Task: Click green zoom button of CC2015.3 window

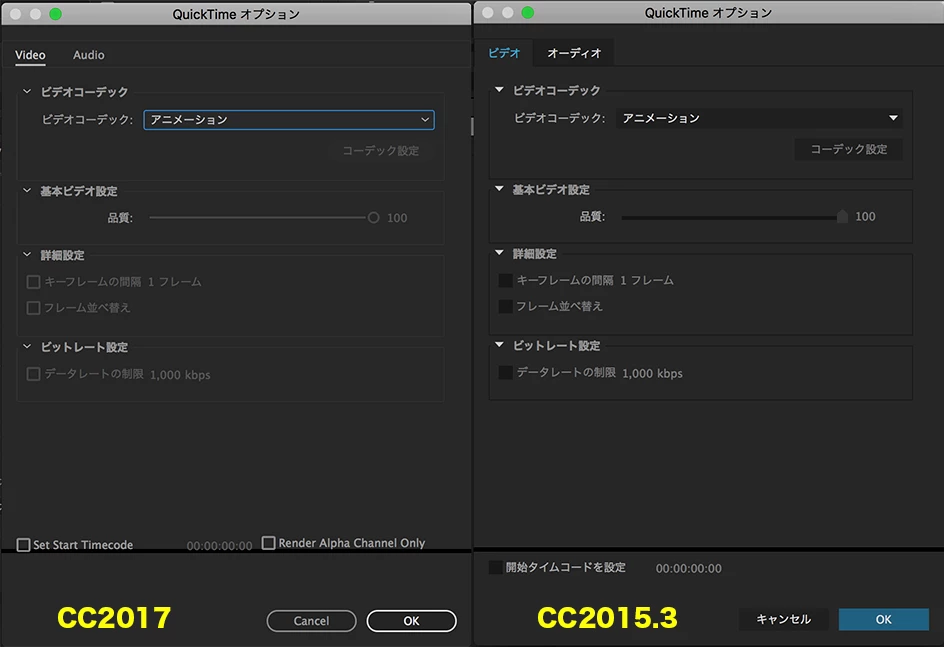Action: (x=527, y=13)
